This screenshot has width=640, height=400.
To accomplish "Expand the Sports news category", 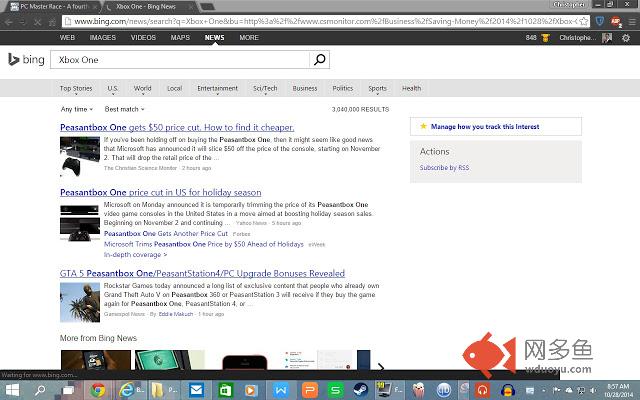I will pyautogui.click(x=377, y=89).
